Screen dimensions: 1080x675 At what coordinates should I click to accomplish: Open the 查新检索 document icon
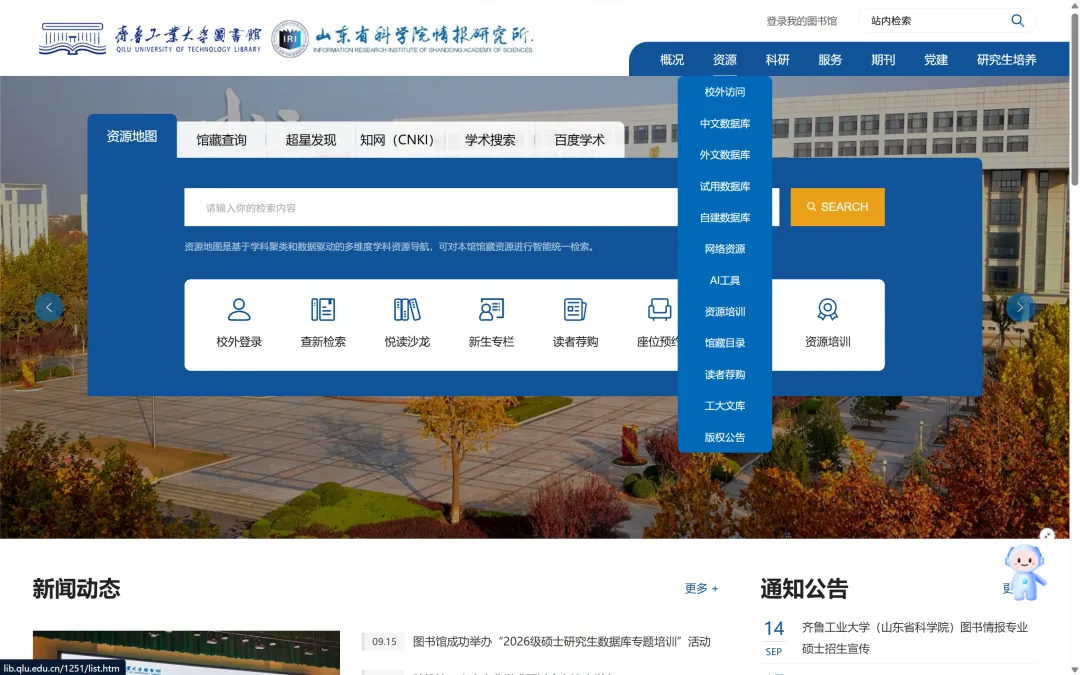323,309
